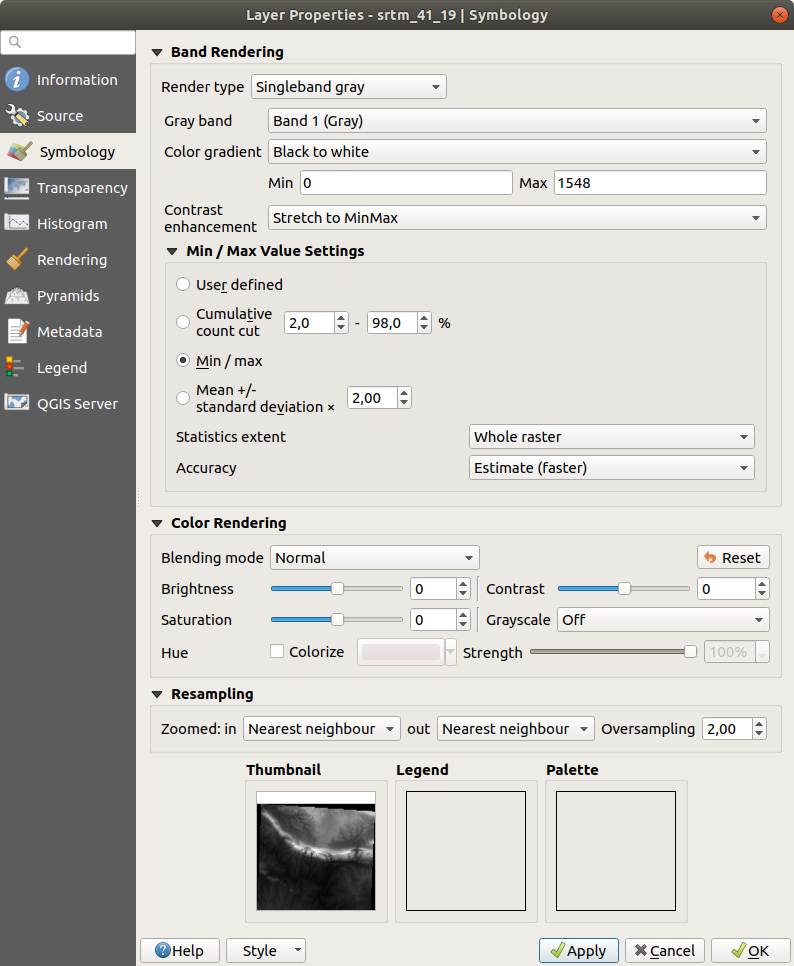The image size is (794, 966).
Task: Click the Max value input field
Action: point(659,183)
